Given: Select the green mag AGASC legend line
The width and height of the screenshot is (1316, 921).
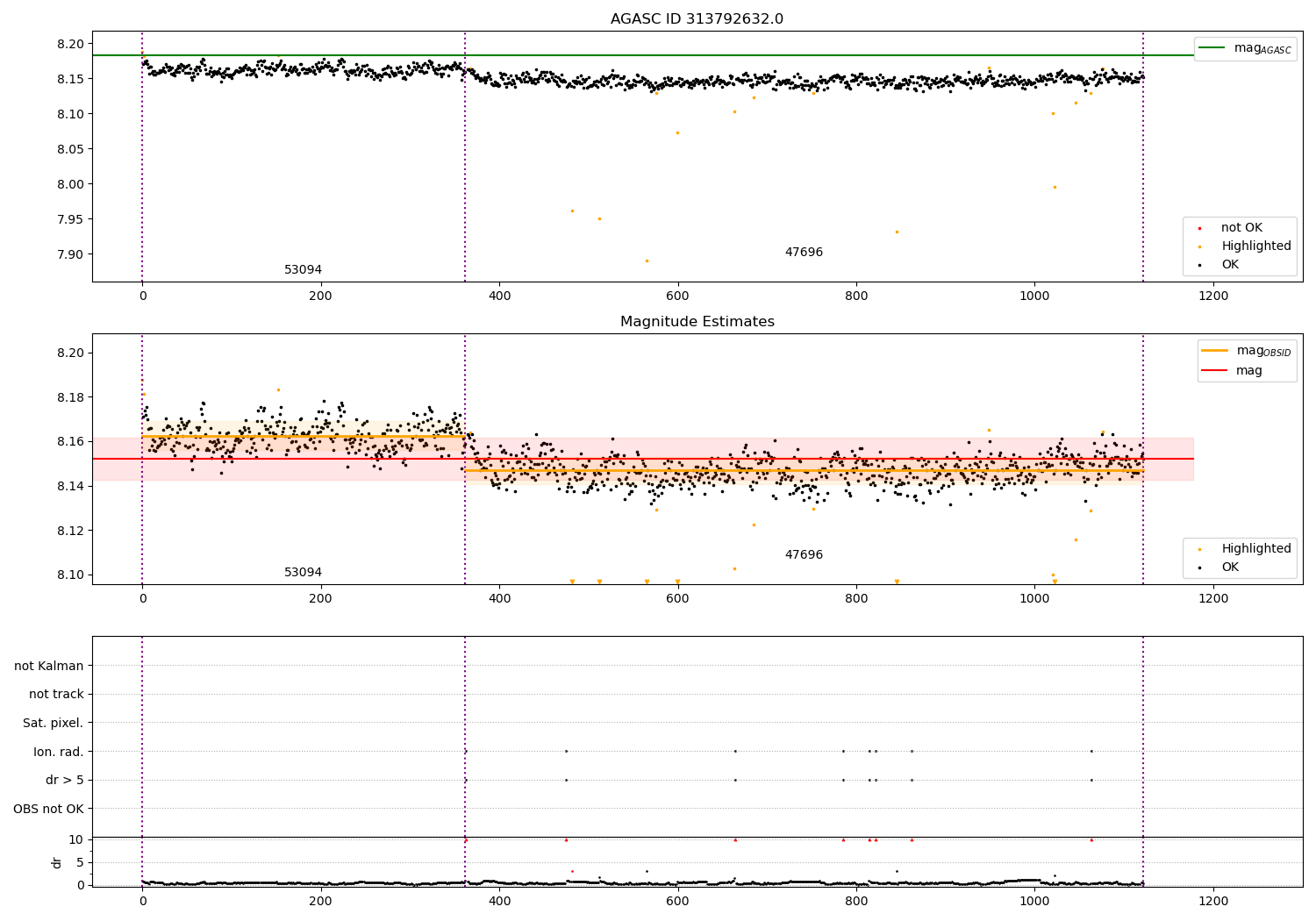Looking at the screenshot, I should coord(1212,48).
